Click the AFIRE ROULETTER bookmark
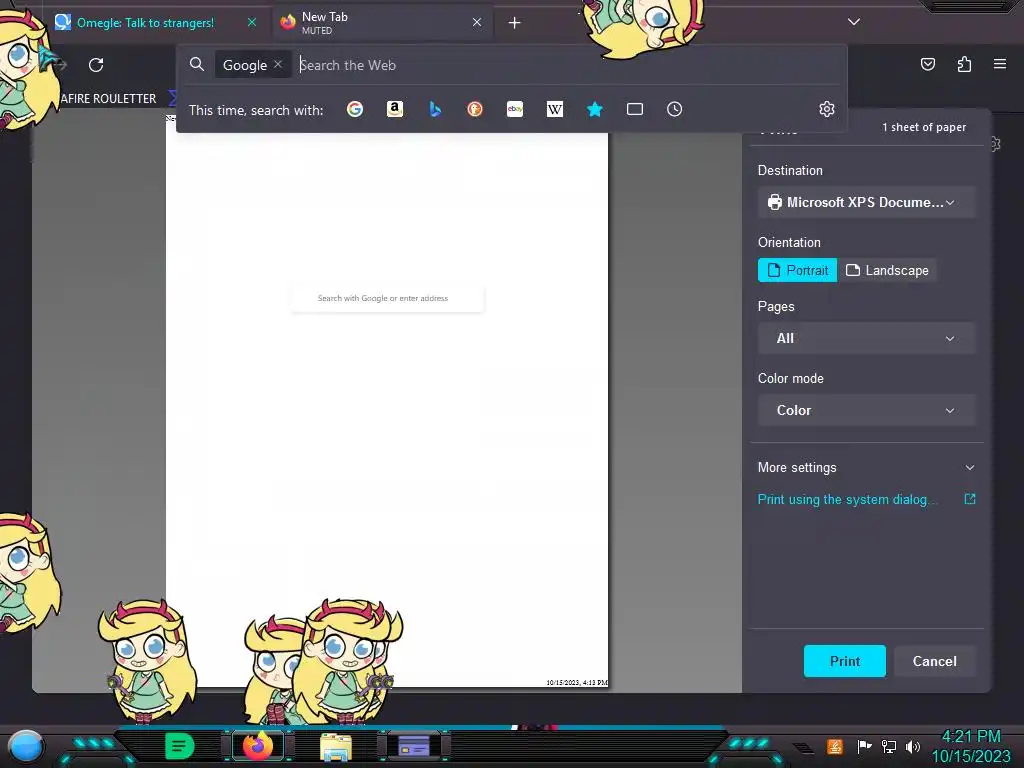Viewport: 1024px width, 768px height. [108, 99]
